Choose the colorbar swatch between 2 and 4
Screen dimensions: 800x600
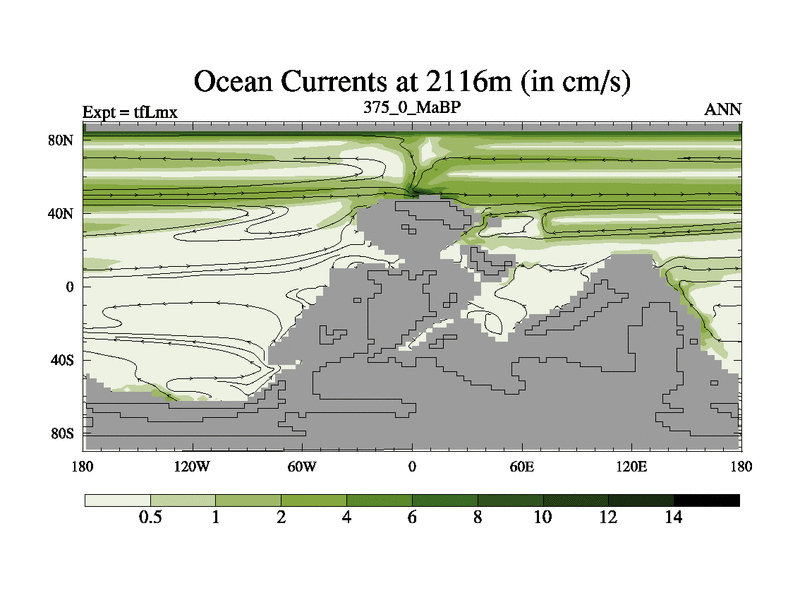314,499
